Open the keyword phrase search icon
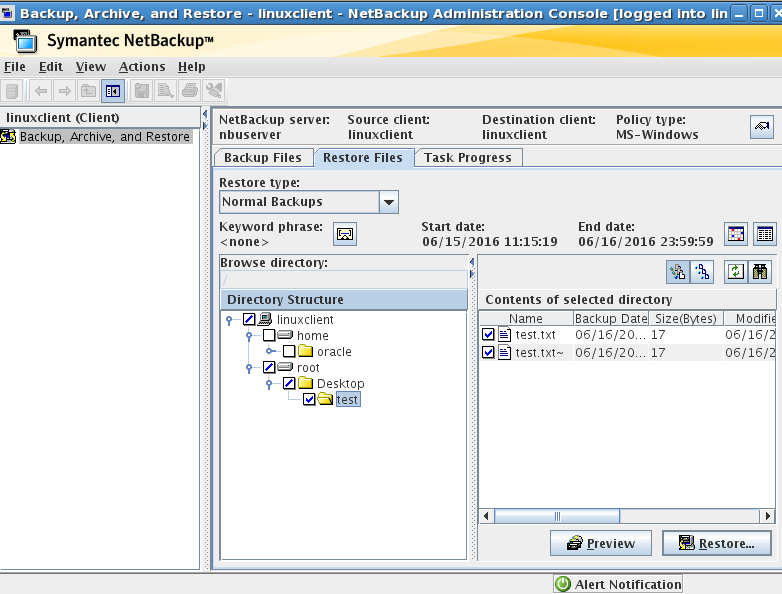 click(345, 234)
